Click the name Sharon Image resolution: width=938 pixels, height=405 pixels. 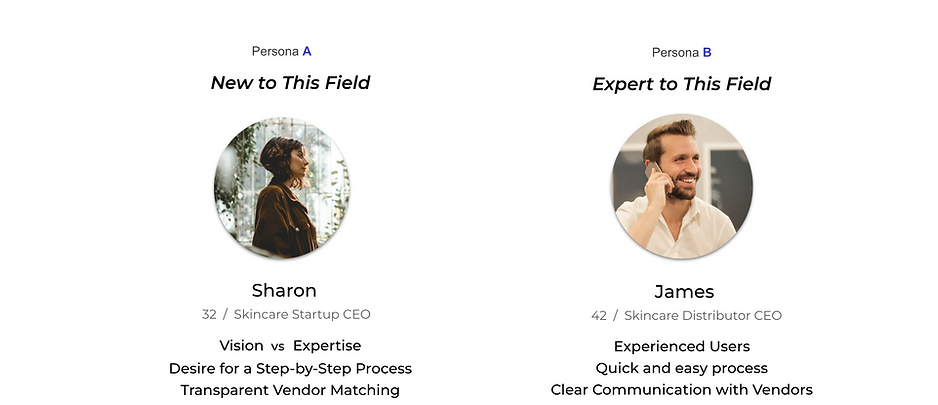pyautogui.click(x=284, y=291)
